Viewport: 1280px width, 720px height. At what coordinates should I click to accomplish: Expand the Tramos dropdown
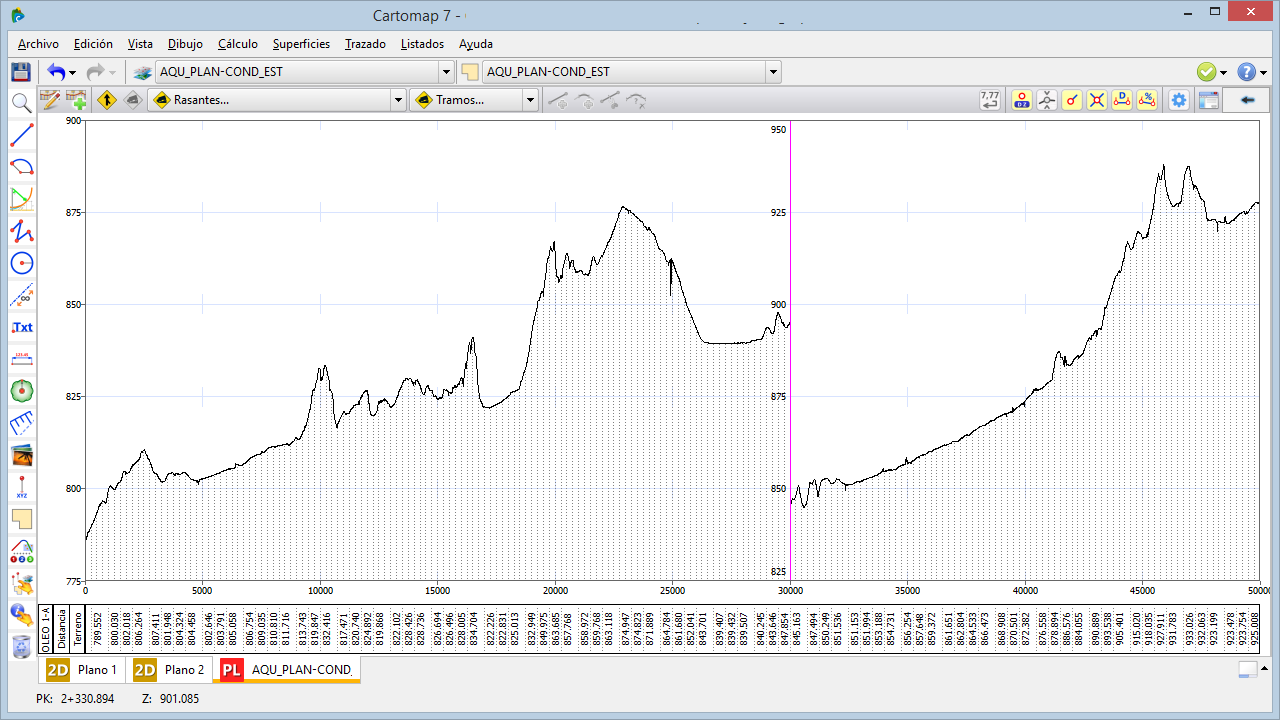[x=530, y=100]
